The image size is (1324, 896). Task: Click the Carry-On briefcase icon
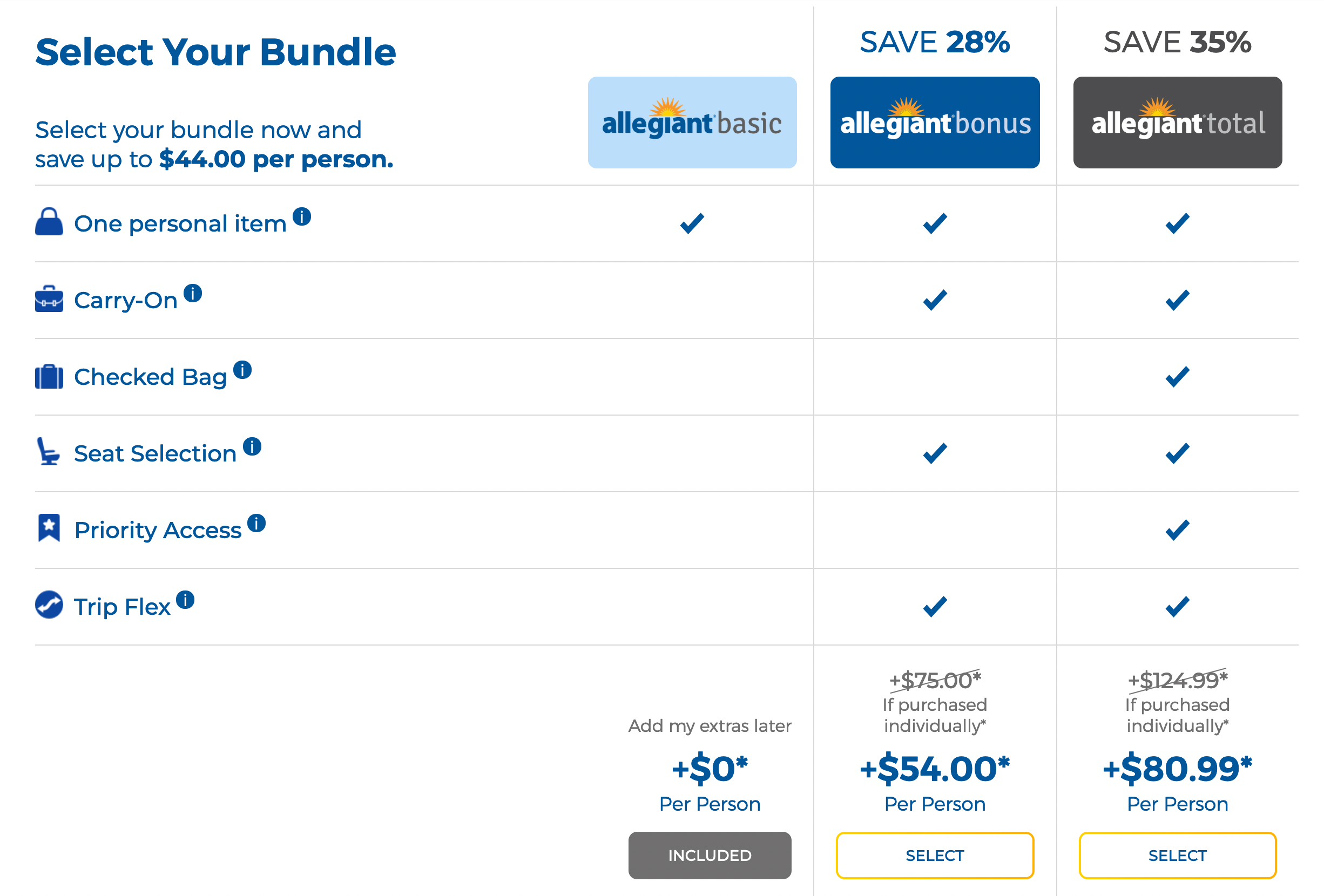tap(49, 299)
